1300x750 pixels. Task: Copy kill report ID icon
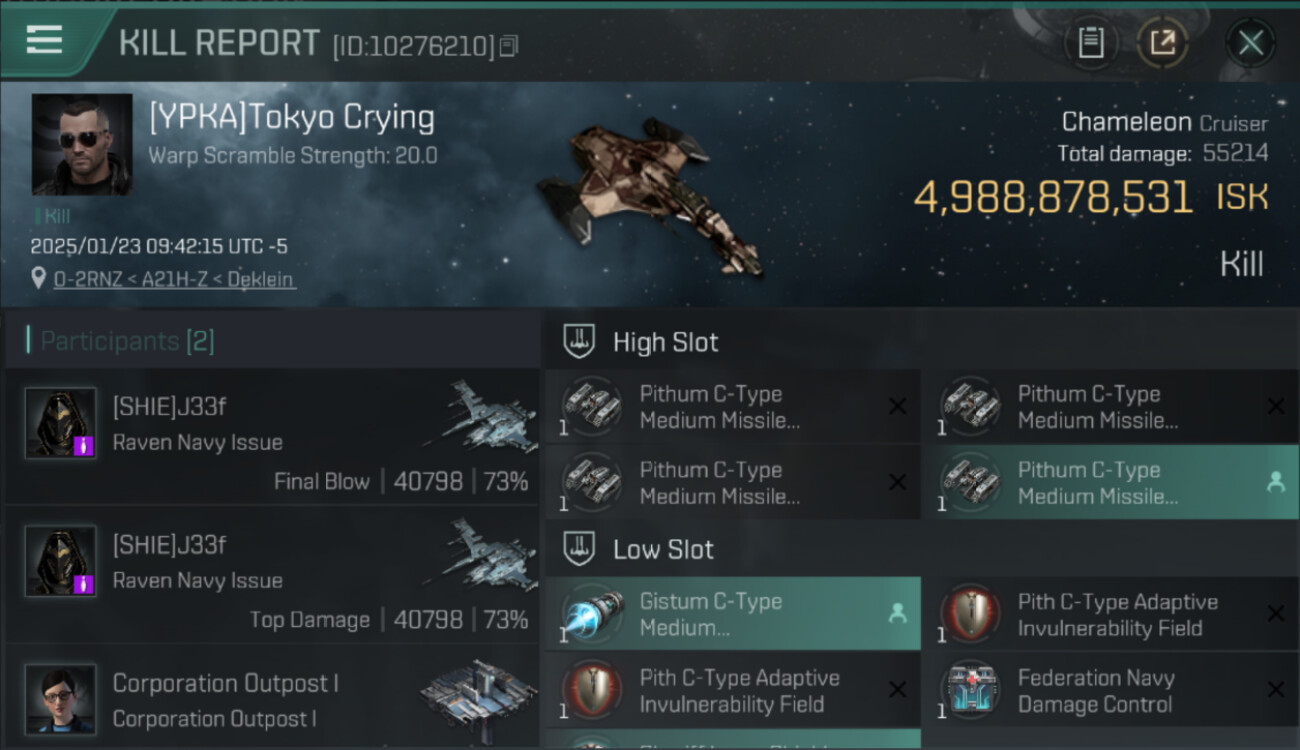coord(509,46)
